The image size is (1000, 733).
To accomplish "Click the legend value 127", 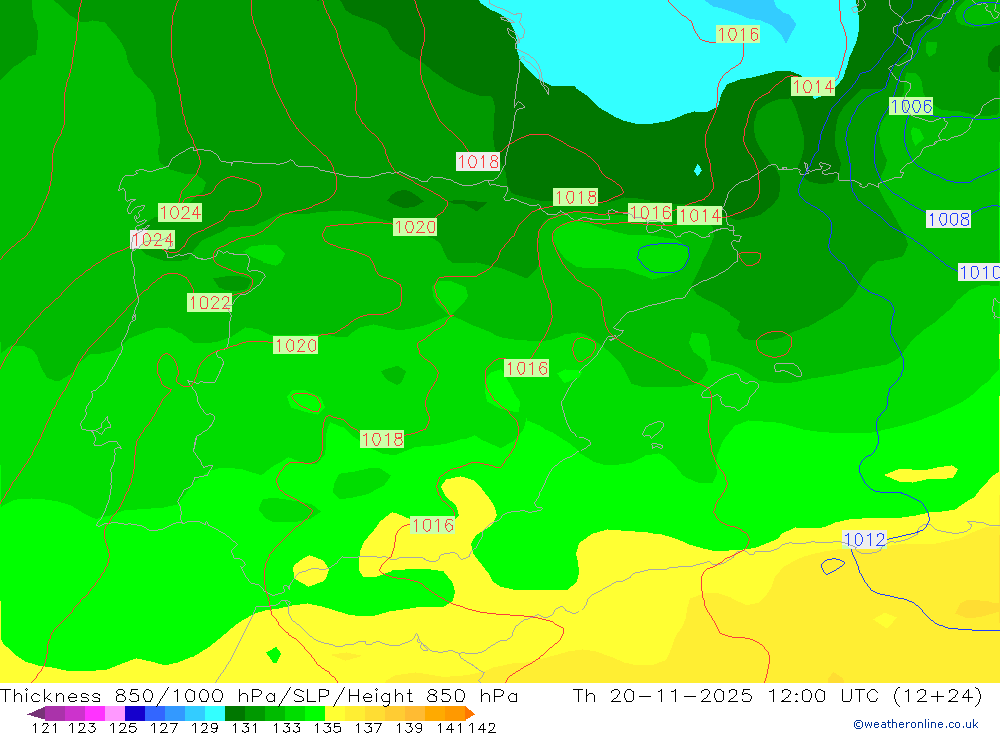I will pyautogui.click(x=164, y=727).
